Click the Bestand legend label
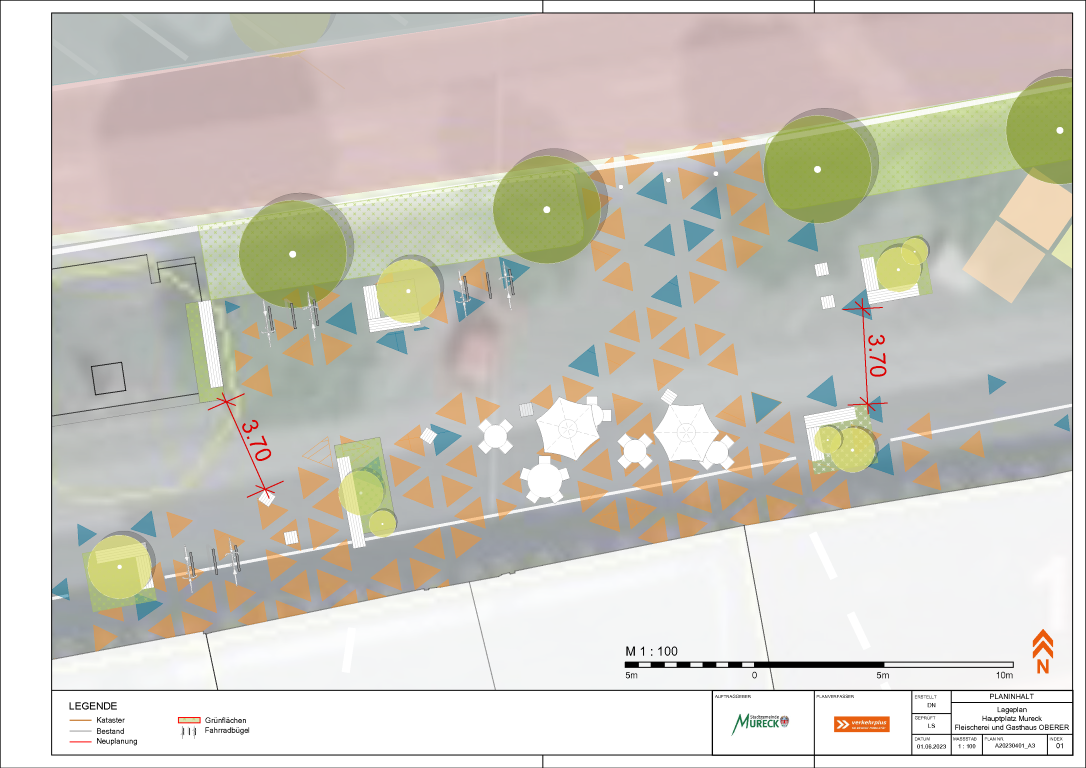This screenshot has height=768, width=1086. (110, 731)
